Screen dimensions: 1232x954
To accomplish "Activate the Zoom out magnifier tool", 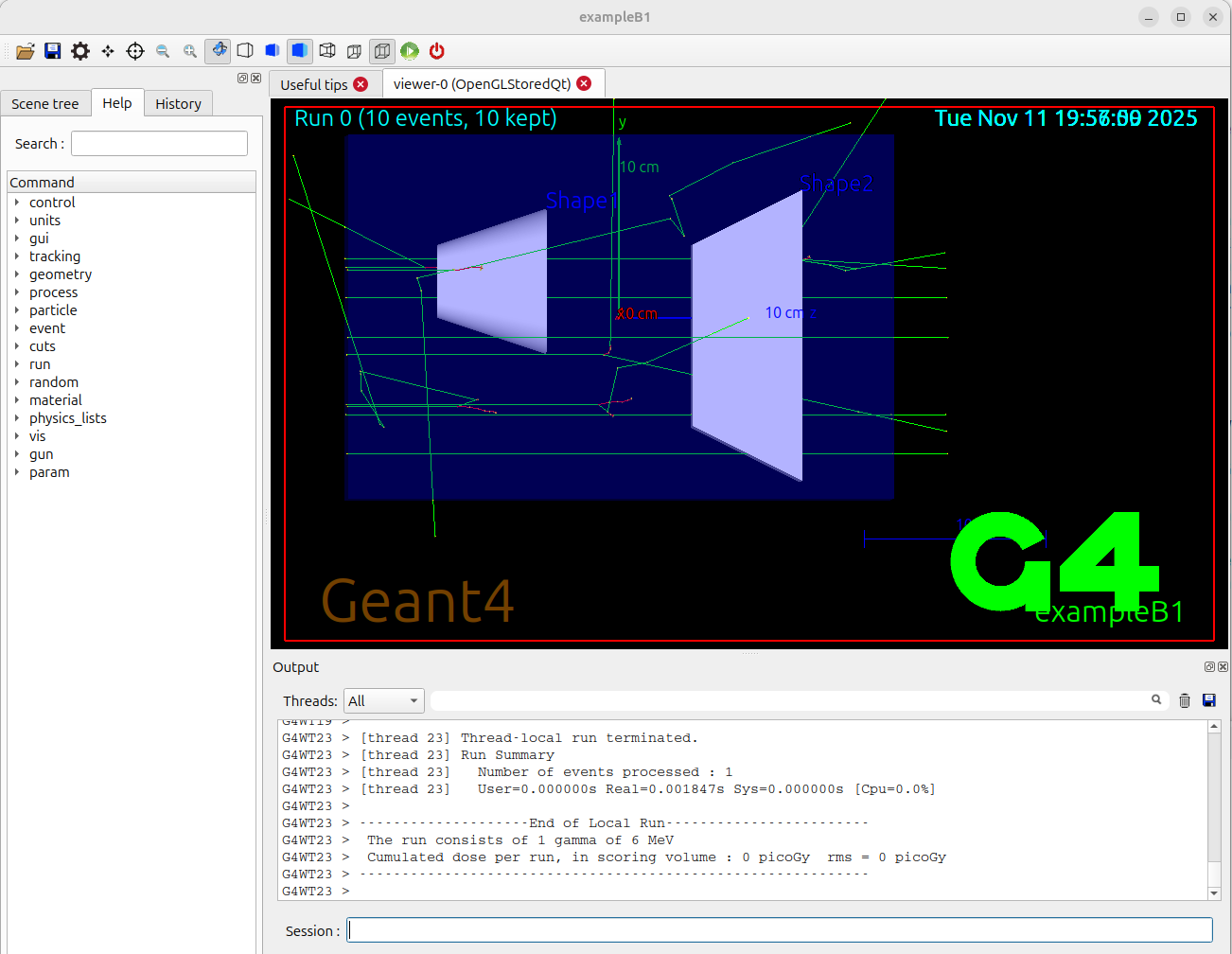I will coord(163,51).
